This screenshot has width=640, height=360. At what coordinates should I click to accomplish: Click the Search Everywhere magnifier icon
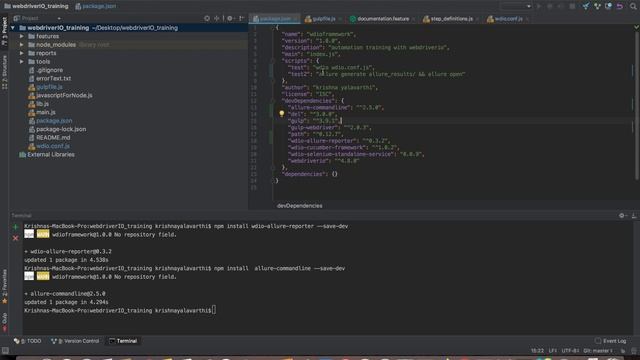(633, 6)
